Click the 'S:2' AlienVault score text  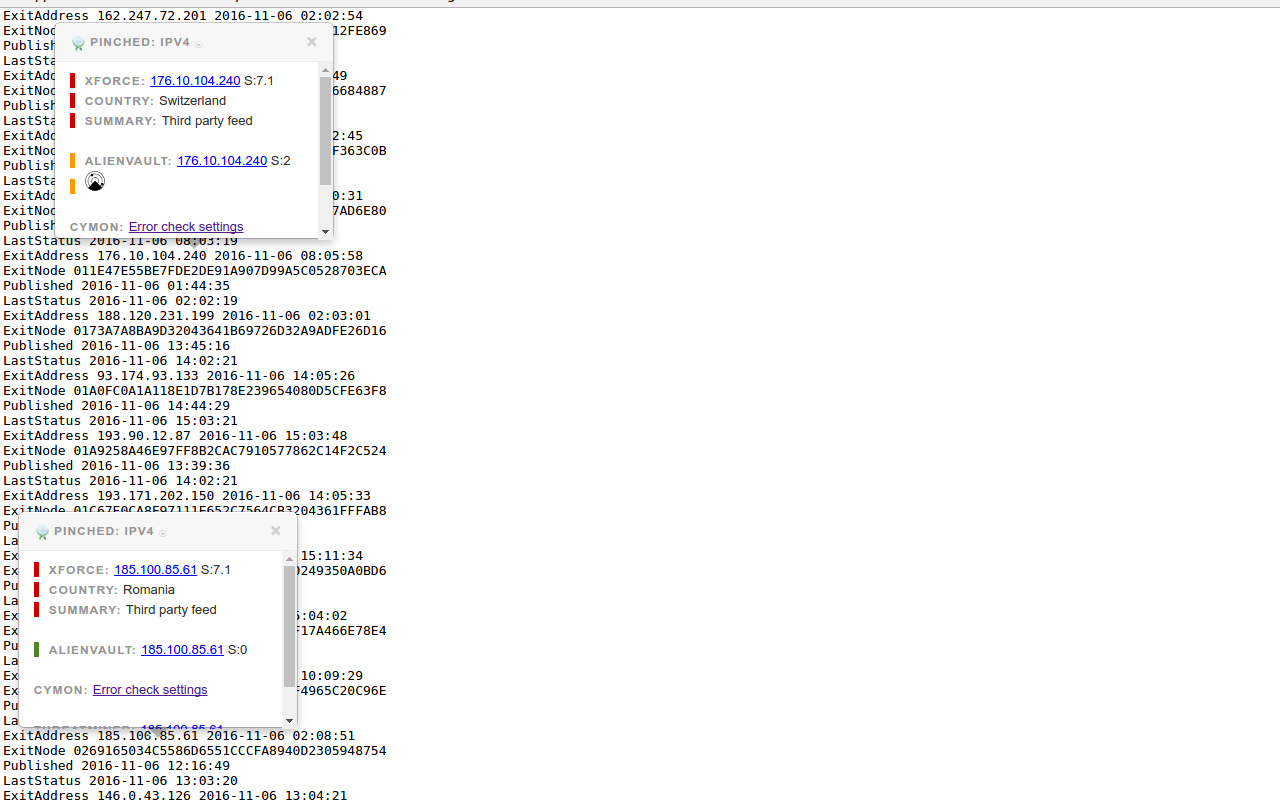(x=281, y=161)
